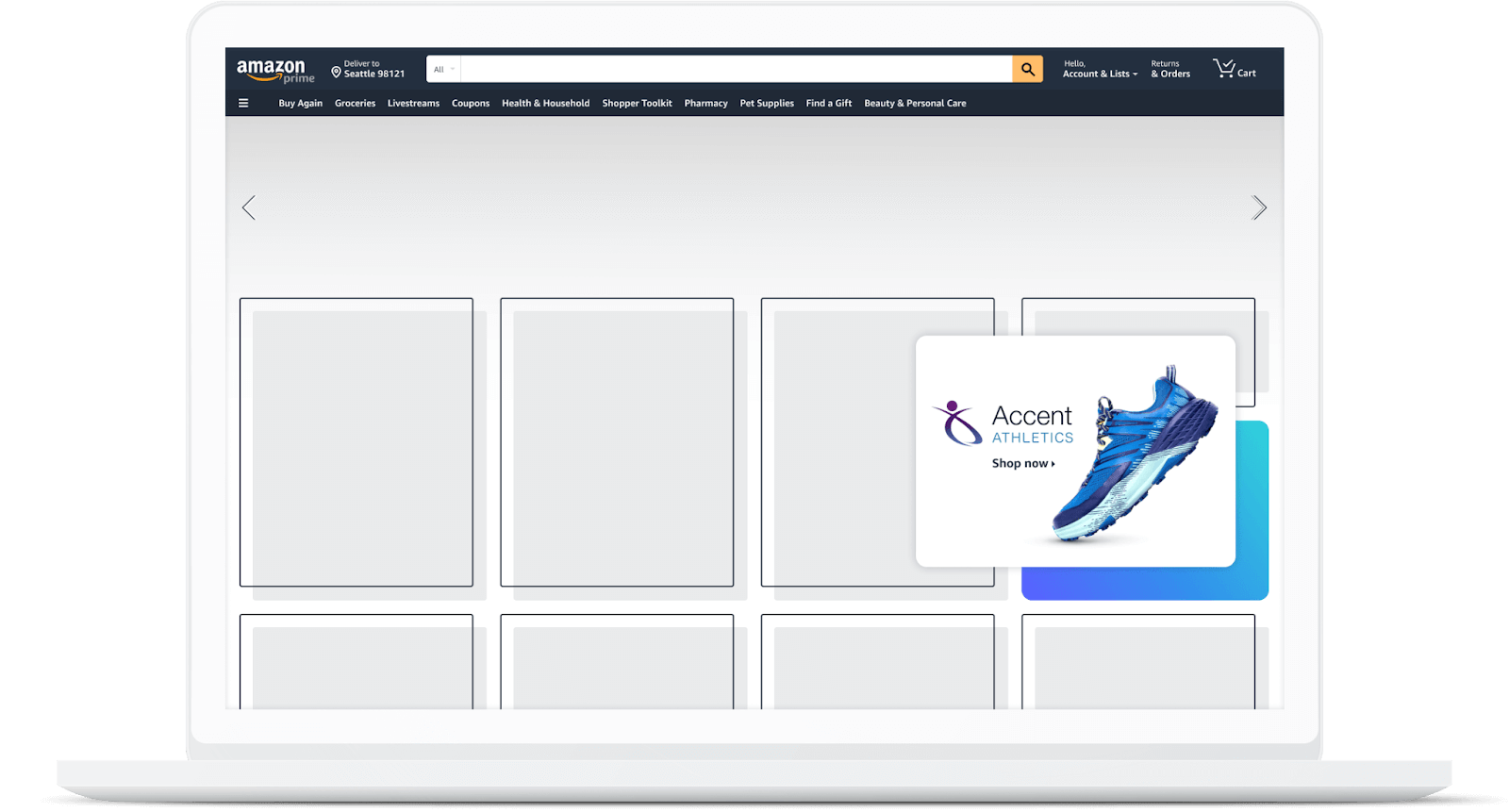1509x812 pixels.
Task: Click the Shop now link
Action: (1022, 464)
